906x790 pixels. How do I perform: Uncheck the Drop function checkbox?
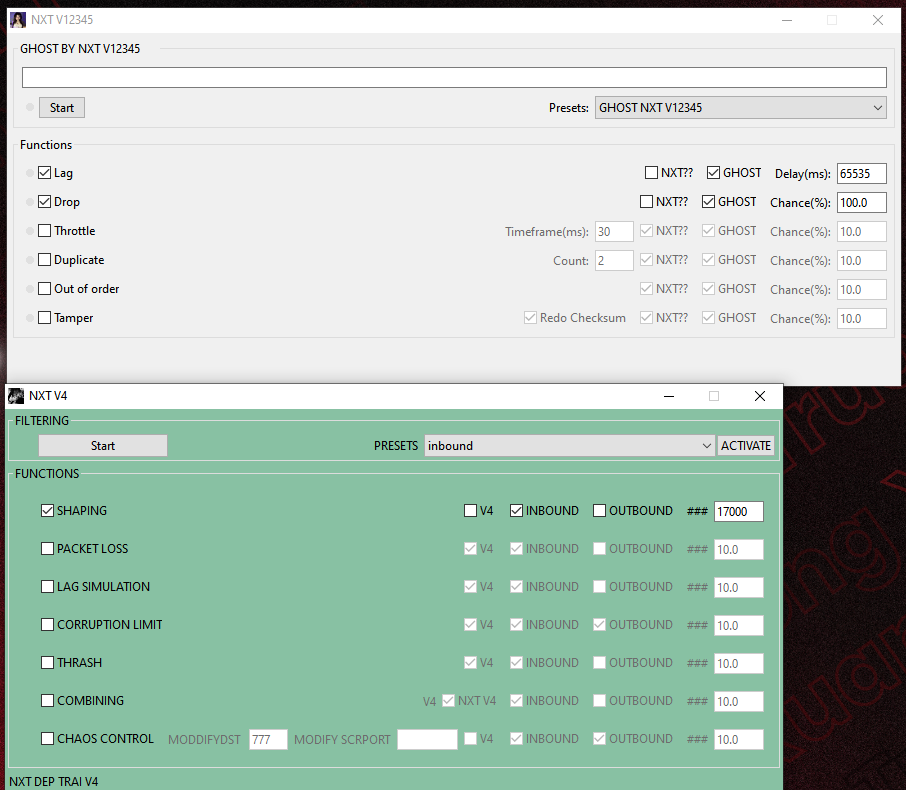(44, 201)
